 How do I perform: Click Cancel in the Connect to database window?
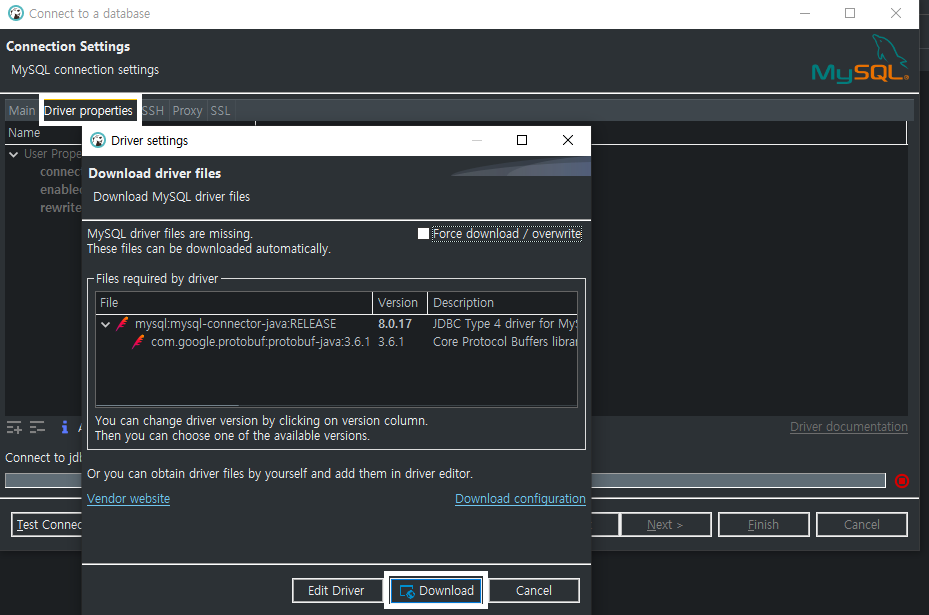[861, 524]
